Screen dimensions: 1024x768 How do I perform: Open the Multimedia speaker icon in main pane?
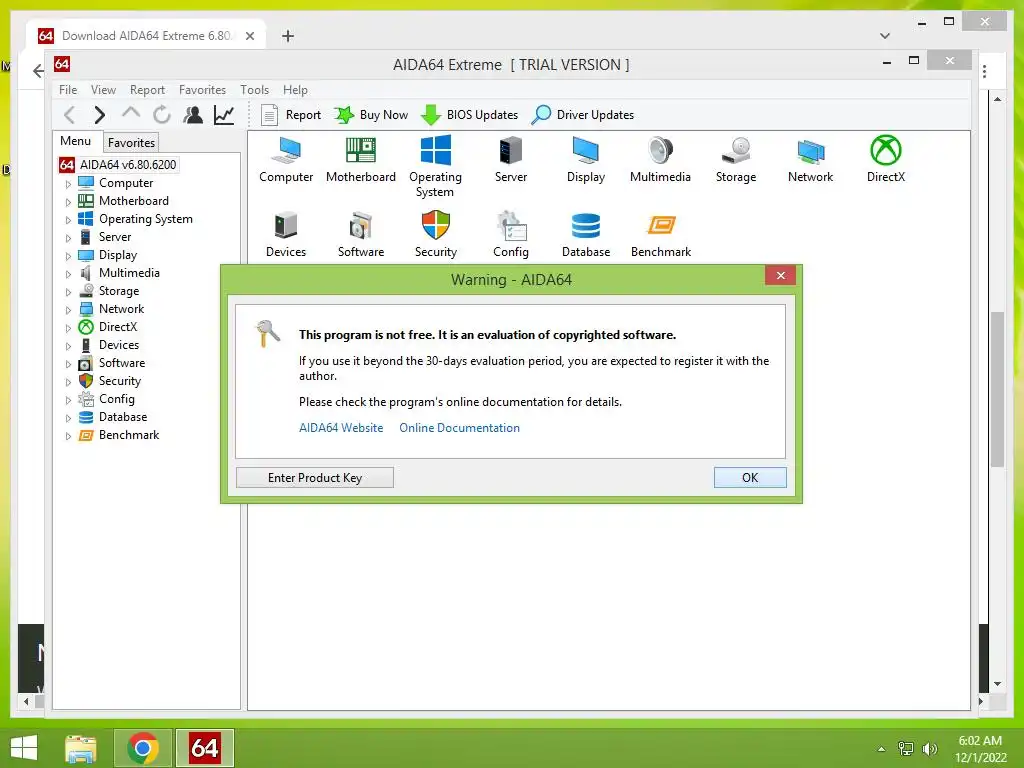pos(660,159)
